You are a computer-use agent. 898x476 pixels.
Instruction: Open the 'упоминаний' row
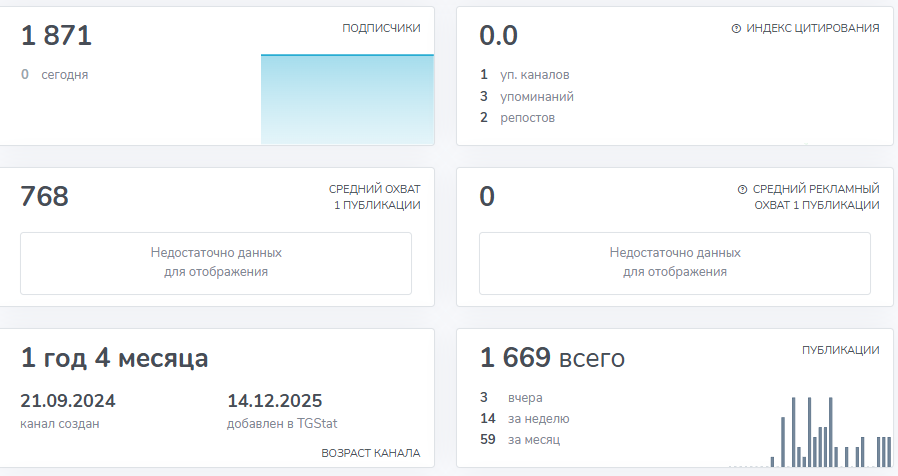[526, 96]
